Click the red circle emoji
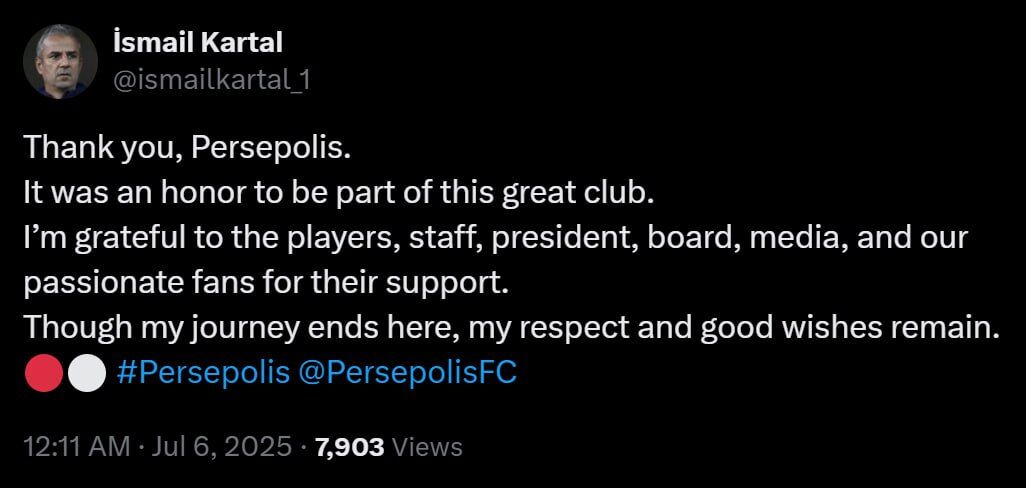 [x=43, y=373]
